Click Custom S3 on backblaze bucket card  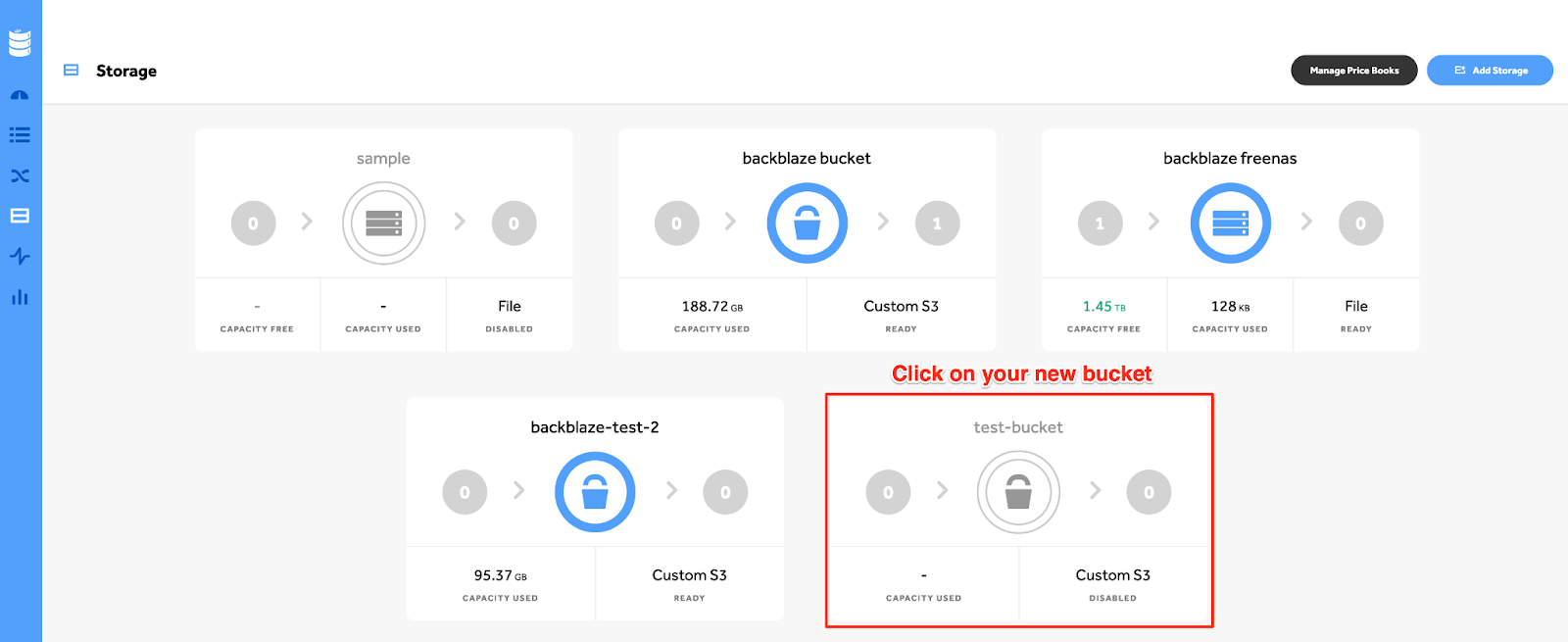[x=901, y=307]
